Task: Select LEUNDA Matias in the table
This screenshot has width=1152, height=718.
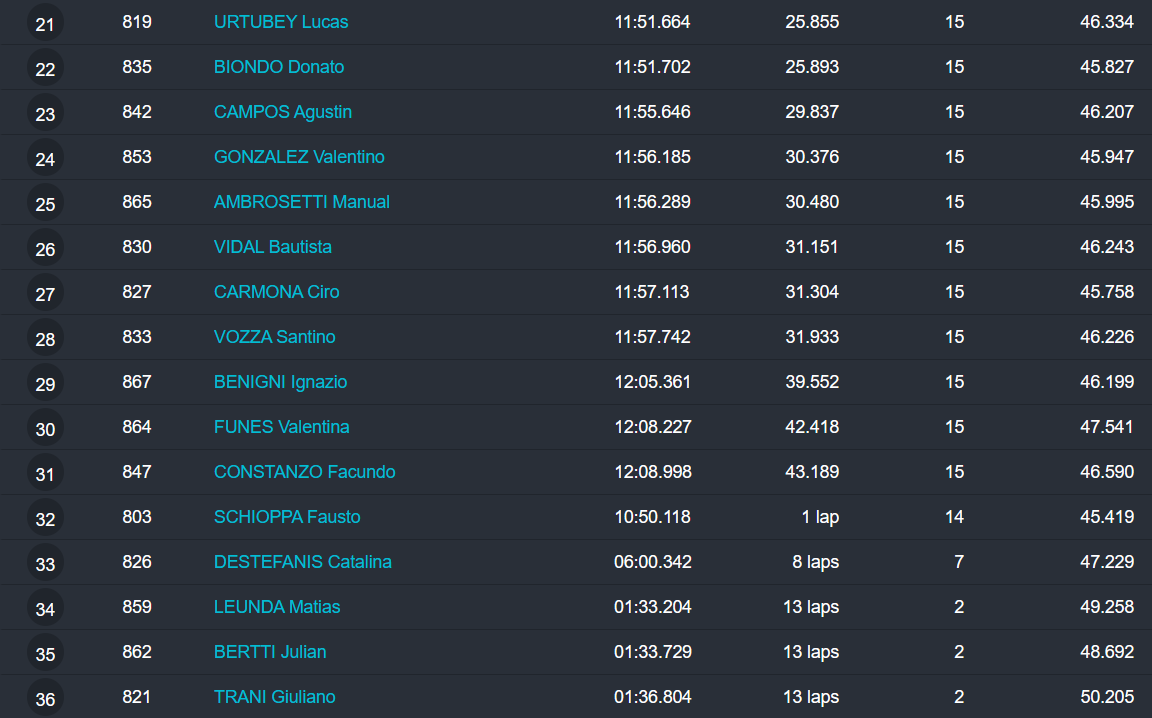Action: point(277,607)
